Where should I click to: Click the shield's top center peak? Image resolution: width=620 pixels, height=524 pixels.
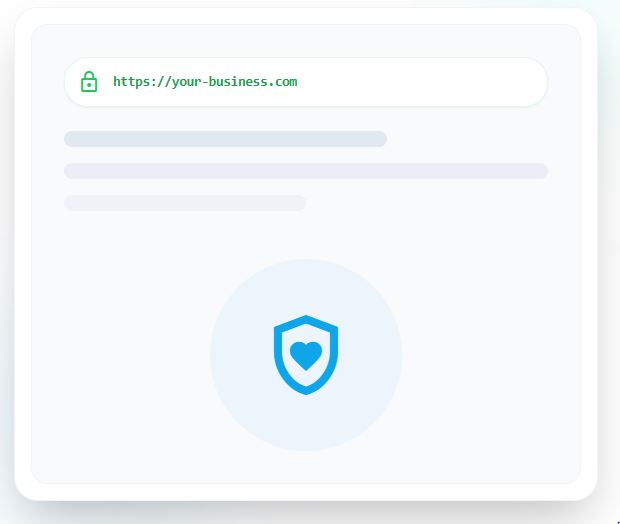coord(306,319)
